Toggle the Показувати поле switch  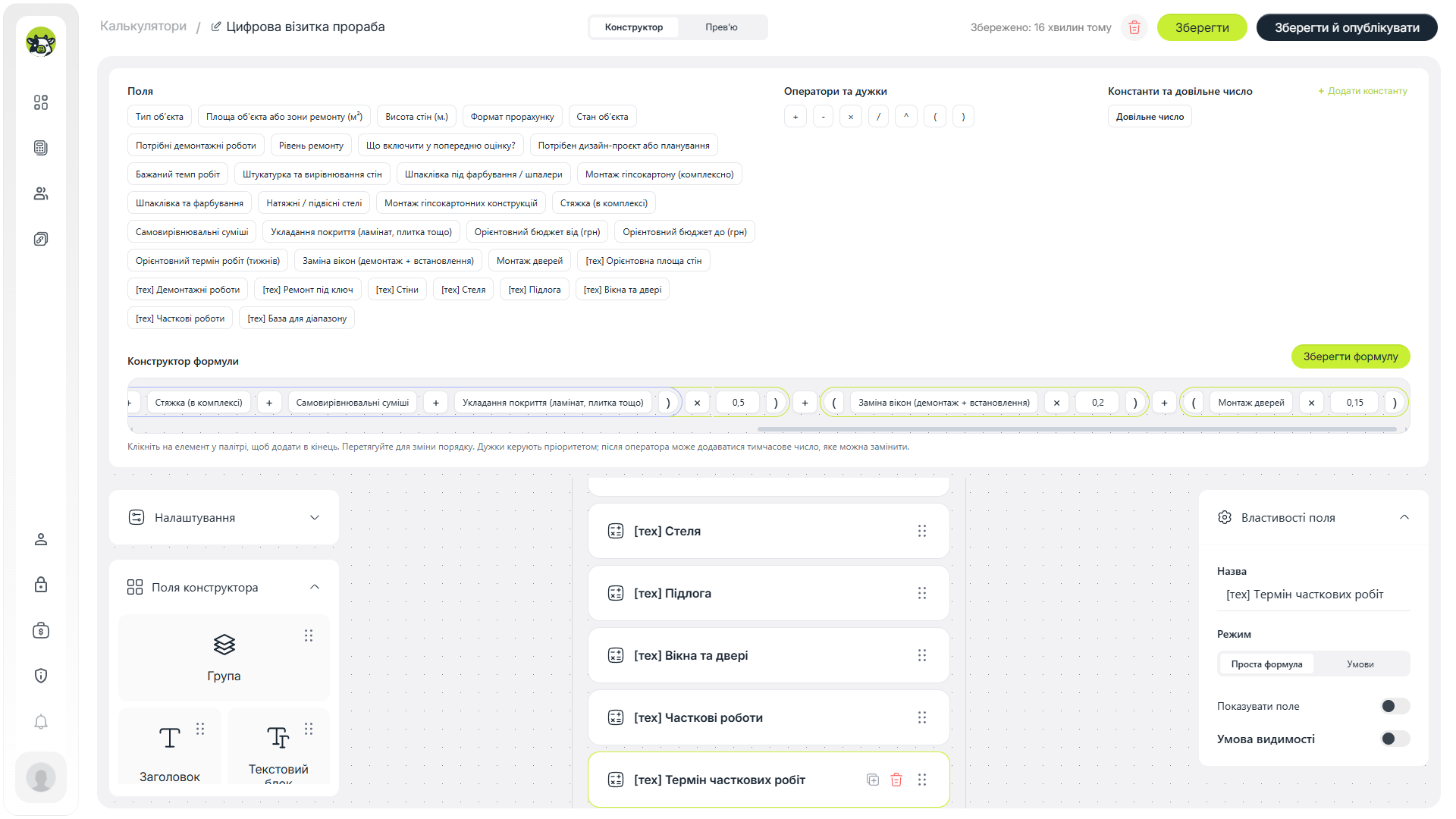tap(1395, 706)
